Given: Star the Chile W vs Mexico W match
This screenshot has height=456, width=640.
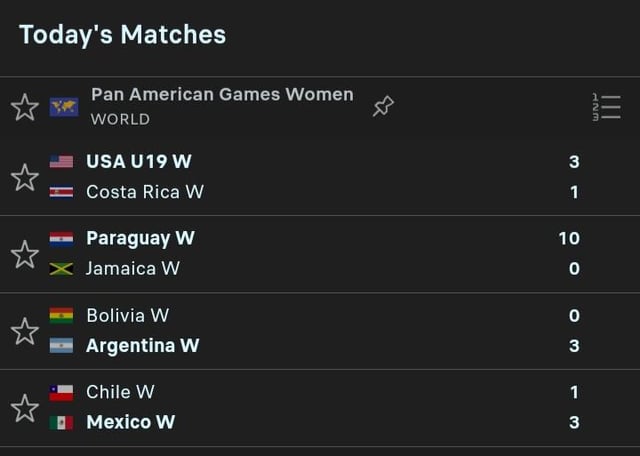Looking at the screenshot, I should (25, 408).
